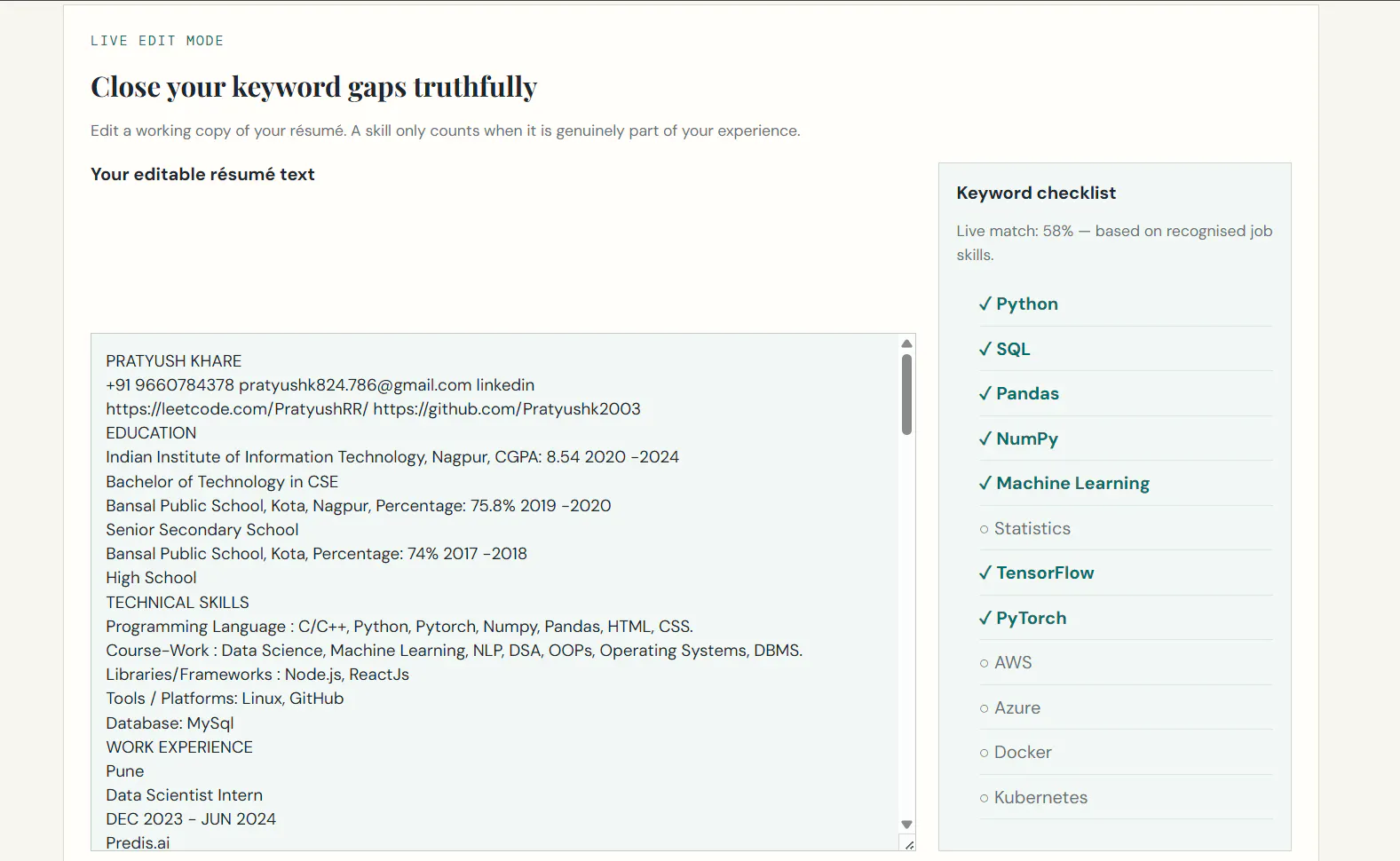Click the textarea scrollbar down arrow
Viewport: 1400px width, 861px height.
click(906, 825)
